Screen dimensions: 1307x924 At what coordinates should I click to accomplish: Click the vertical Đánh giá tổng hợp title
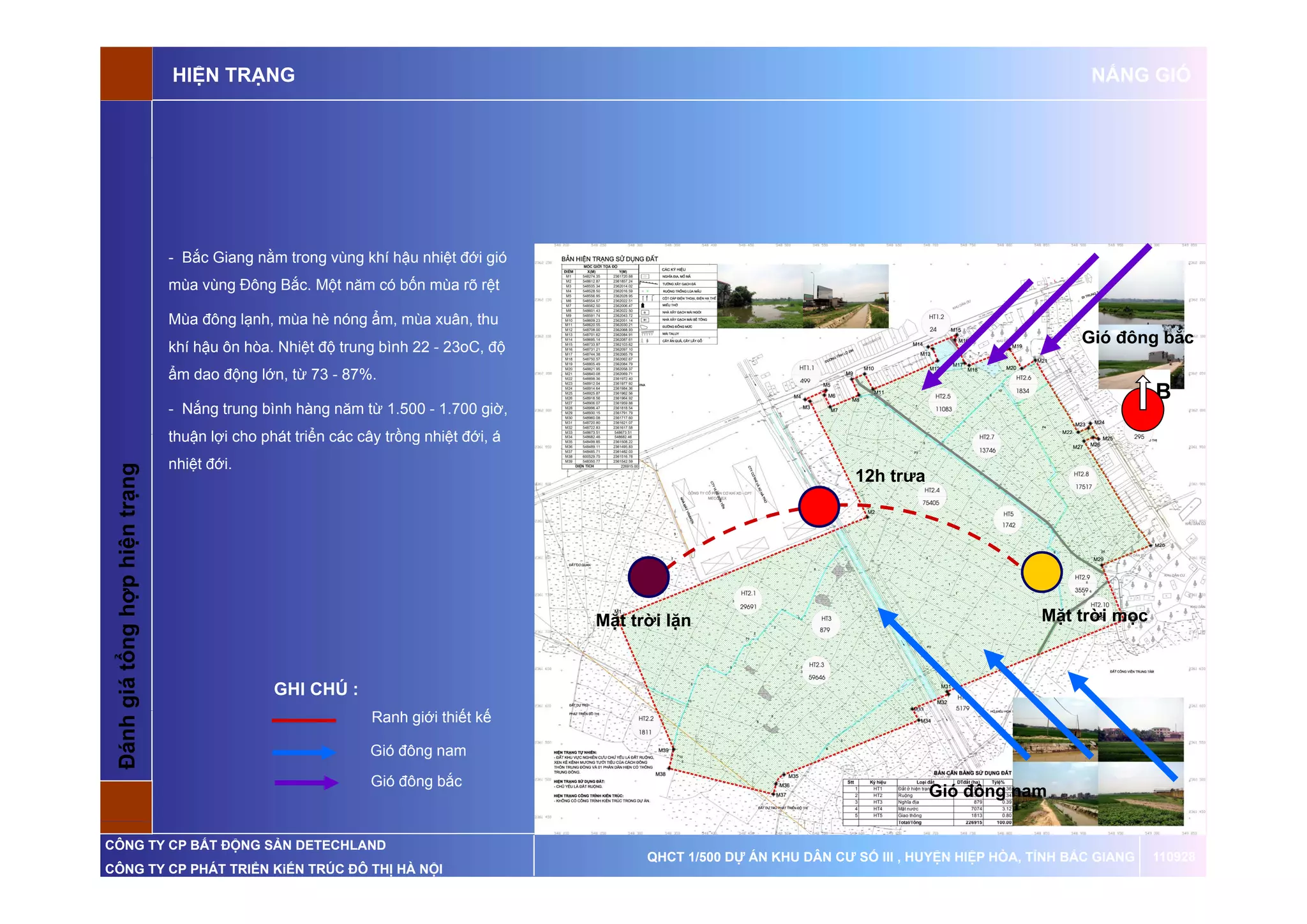[x=127, y=616]
